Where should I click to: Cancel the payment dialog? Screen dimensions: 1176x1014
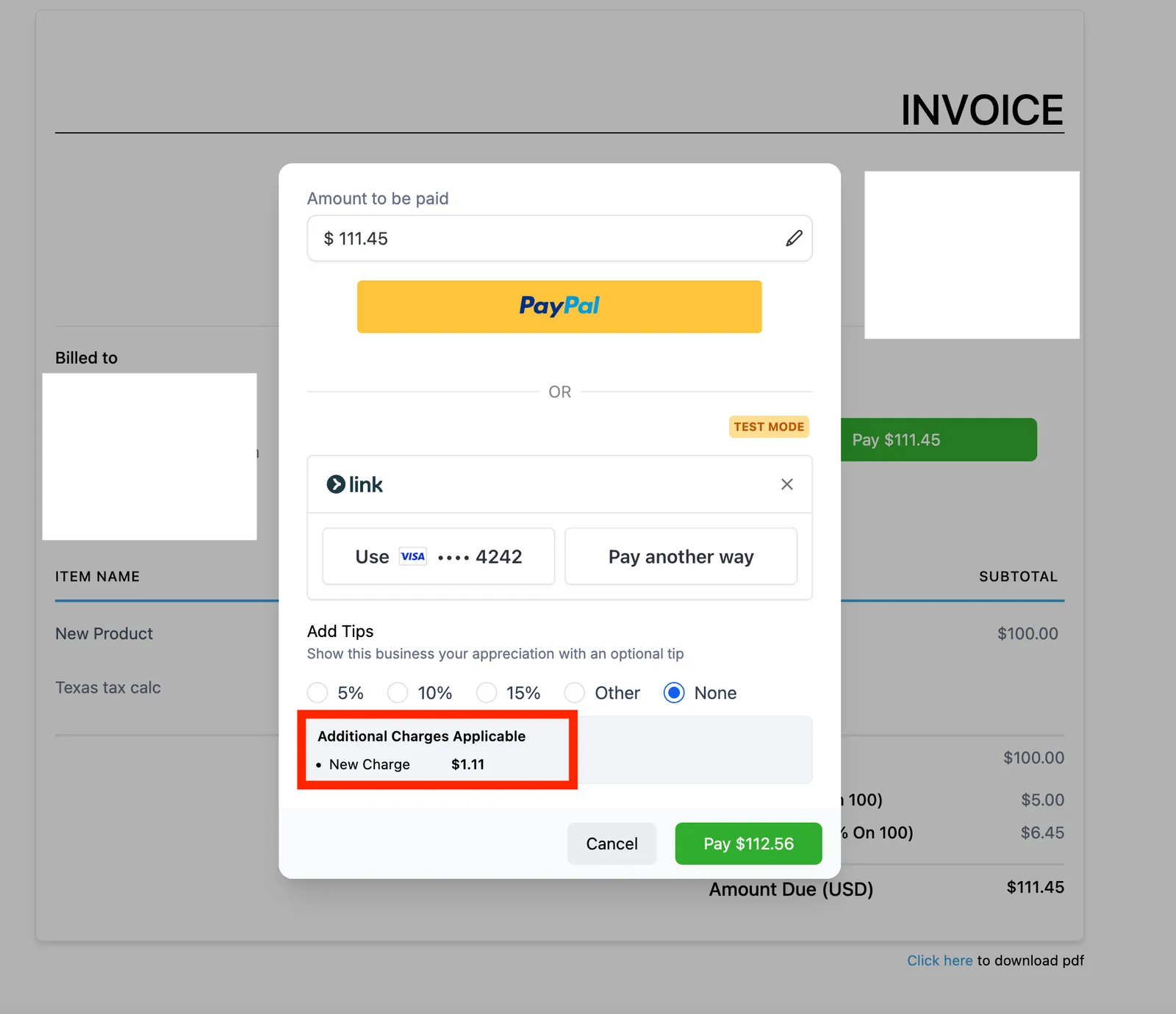[x=612, y=844]
